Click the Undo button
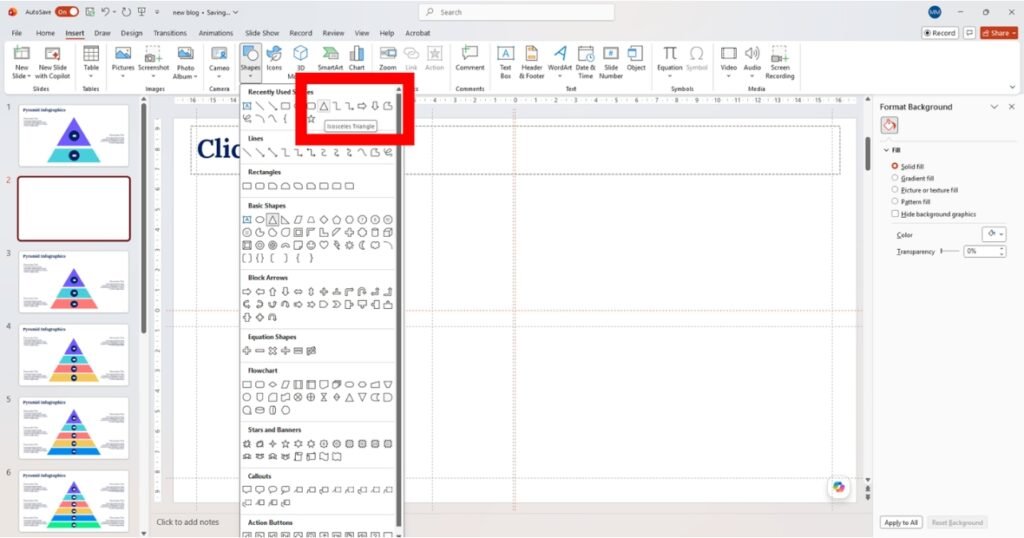 104,12
